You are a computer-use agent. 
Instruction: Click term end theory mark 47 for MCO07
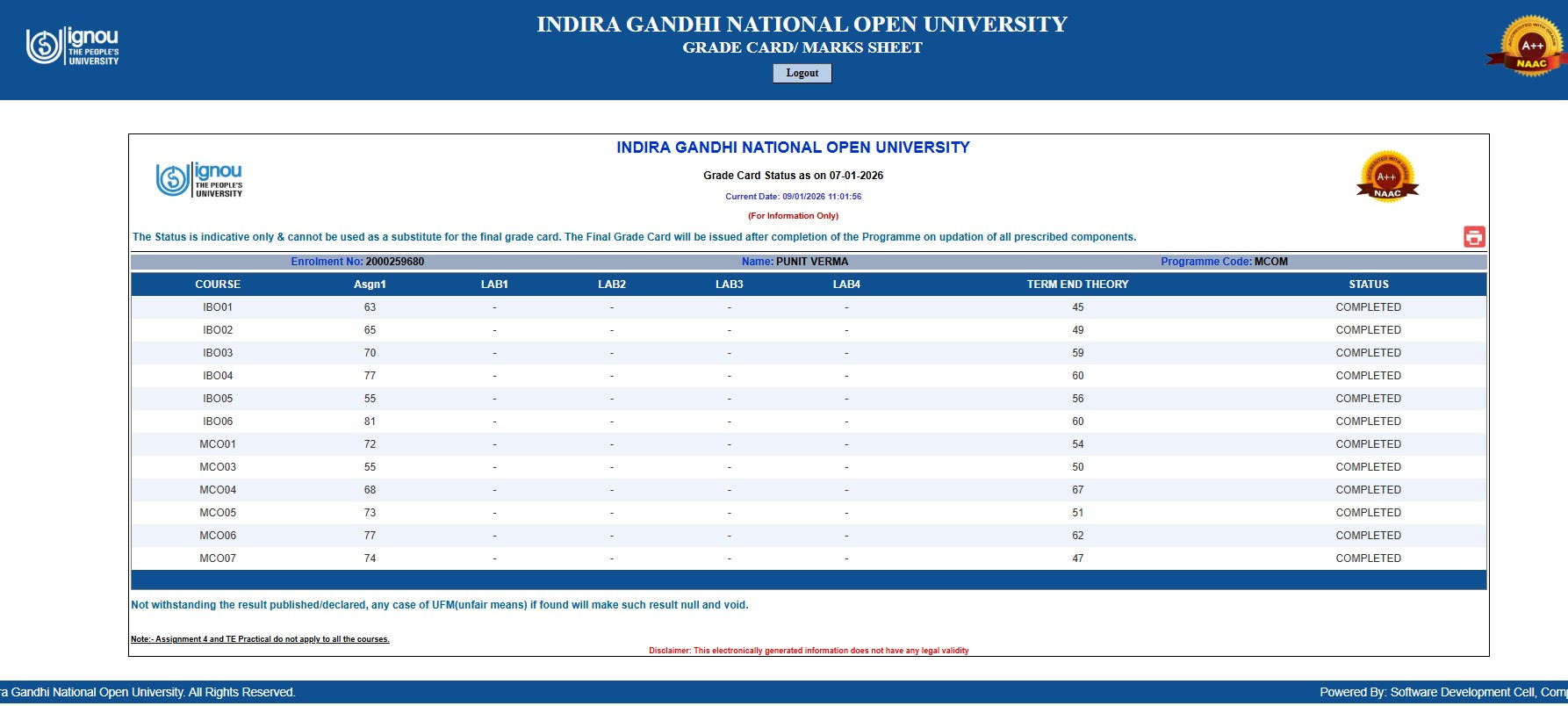point(1078,558)
